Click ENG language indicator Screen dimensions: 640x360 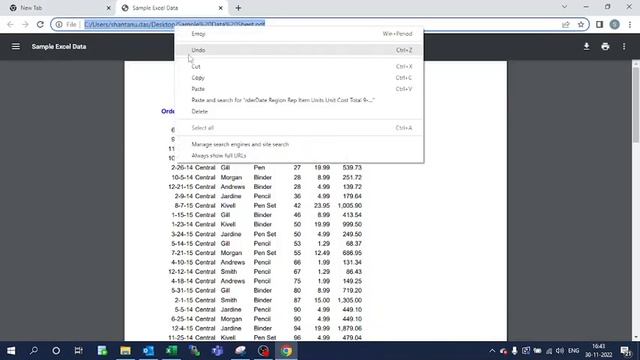click(573, 351)
